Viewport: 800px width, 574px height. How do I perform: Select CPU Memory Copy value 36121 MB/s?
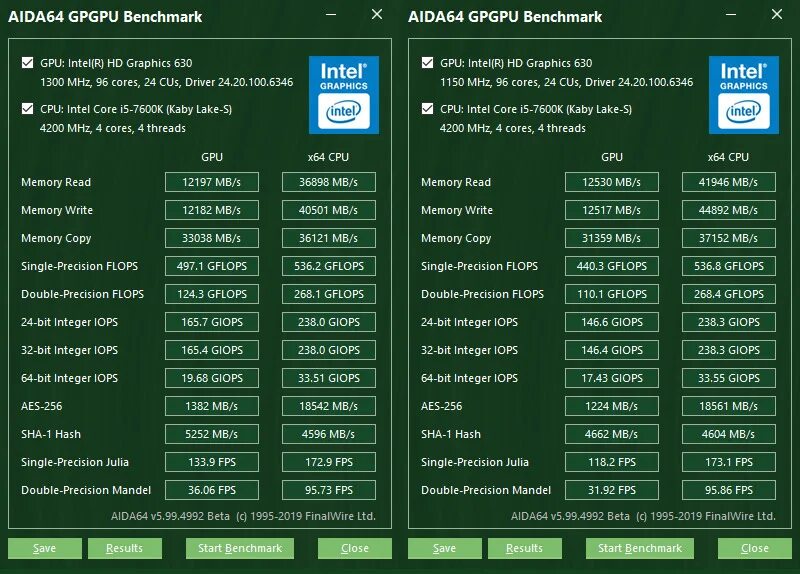click(x=329, y=238)
